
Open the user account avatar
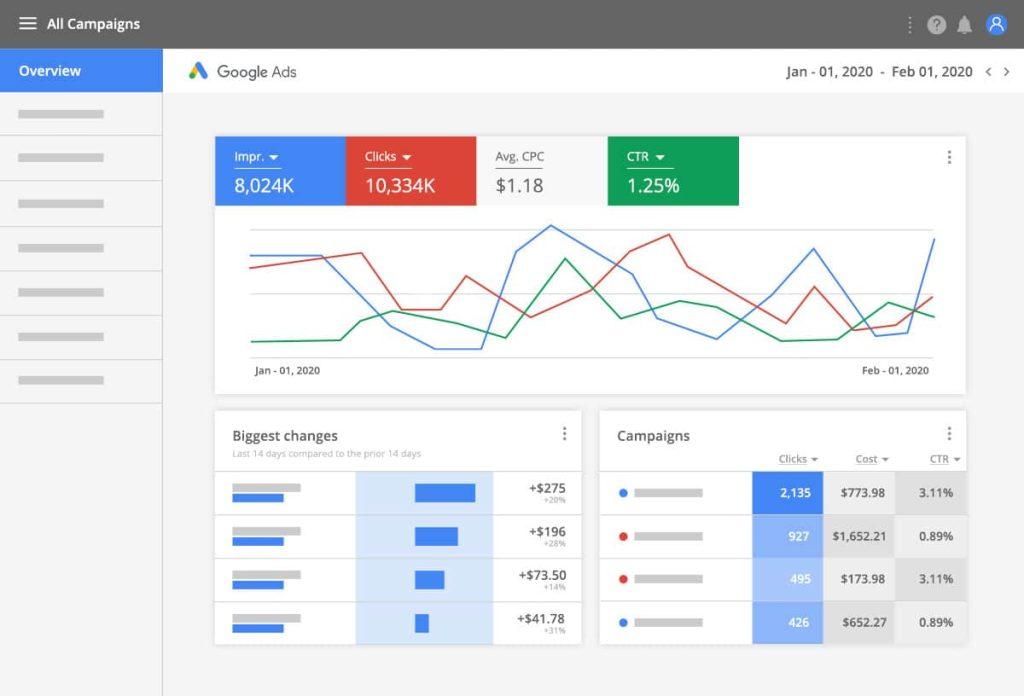(996, 25)
